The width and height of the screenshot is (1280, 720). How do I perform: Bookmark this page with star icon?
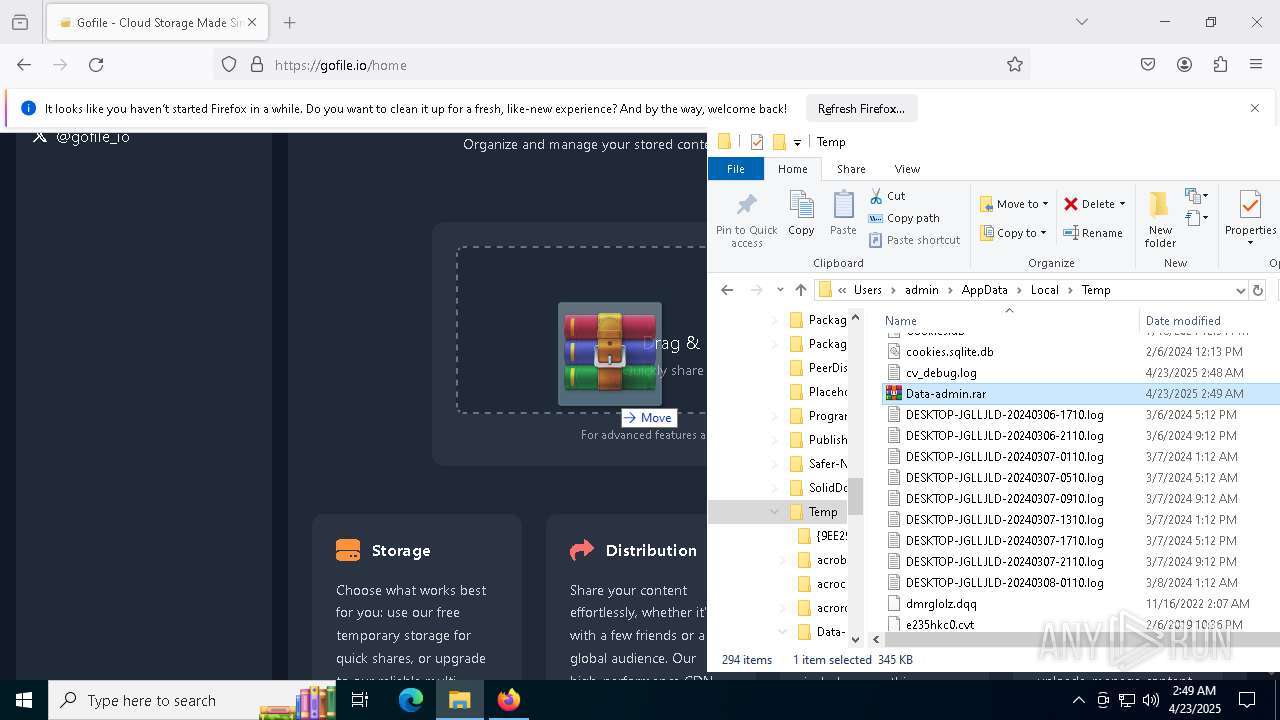point(1015,65)
